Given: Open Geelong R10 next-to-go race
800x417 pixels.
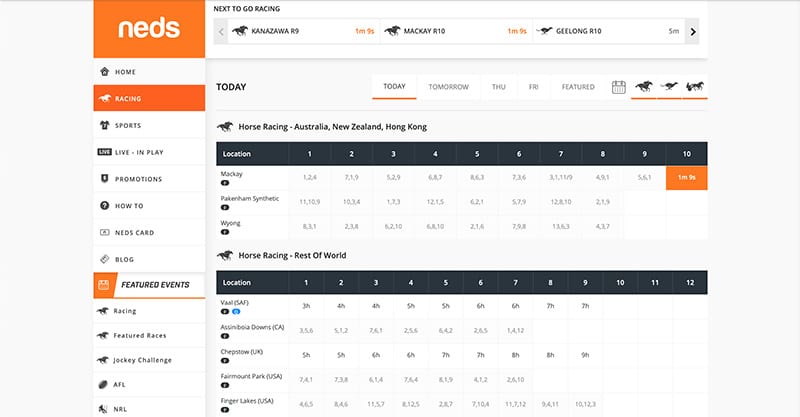Looking at the screenshot, I should click(x=608, y=32).
